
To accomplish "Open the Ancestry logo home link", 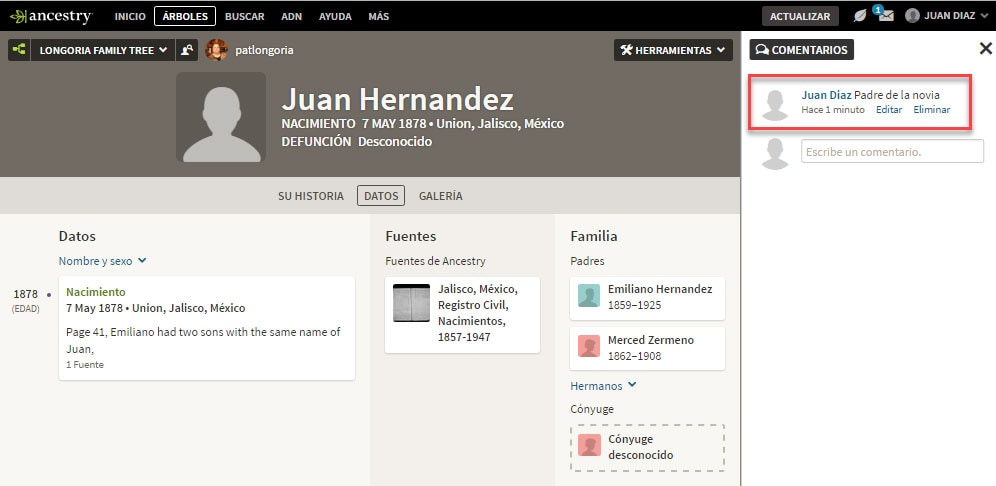I will pos(52,16).
